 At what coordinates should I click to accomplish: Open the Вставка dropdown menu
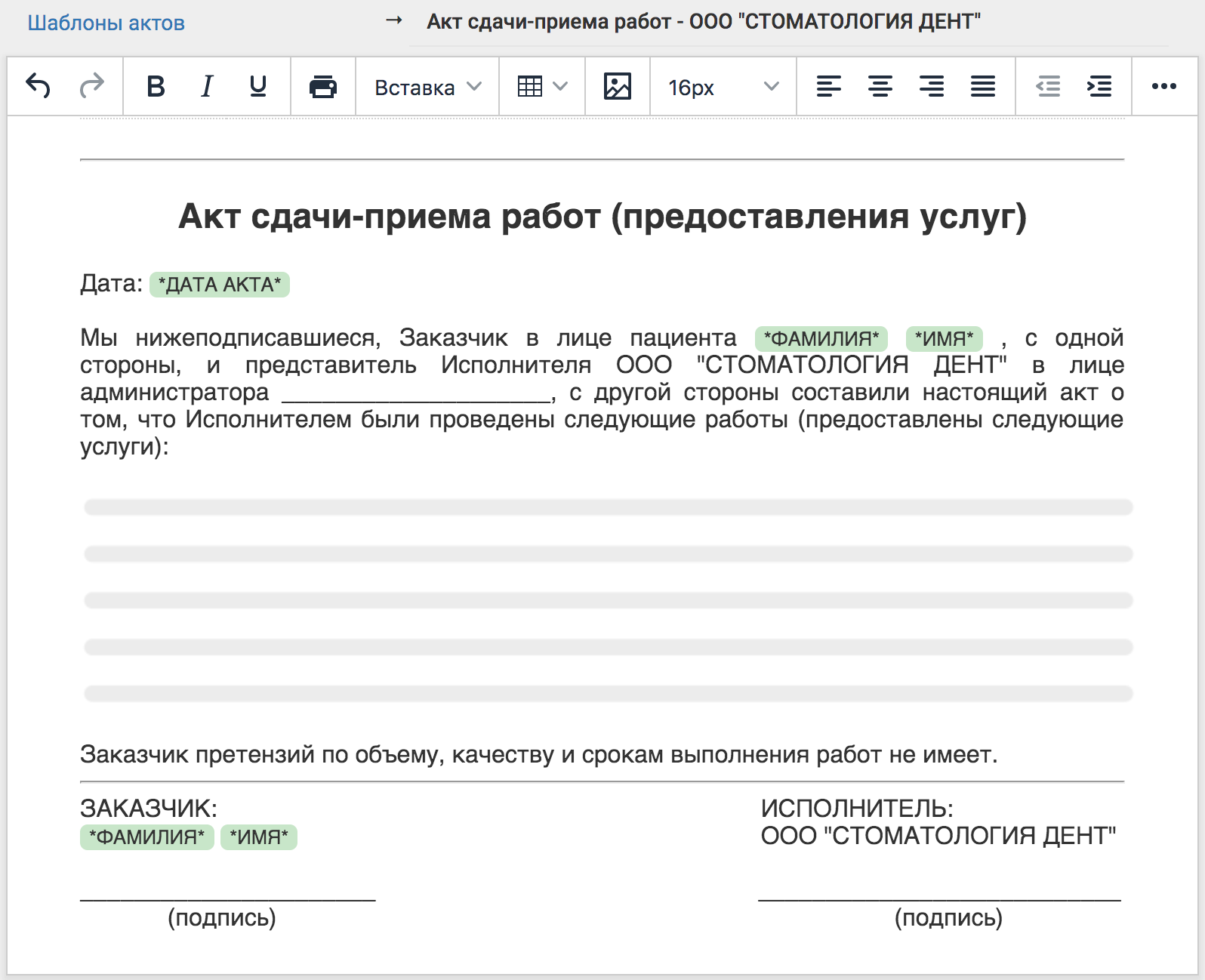pyautogui.click(x=427, y=88)
